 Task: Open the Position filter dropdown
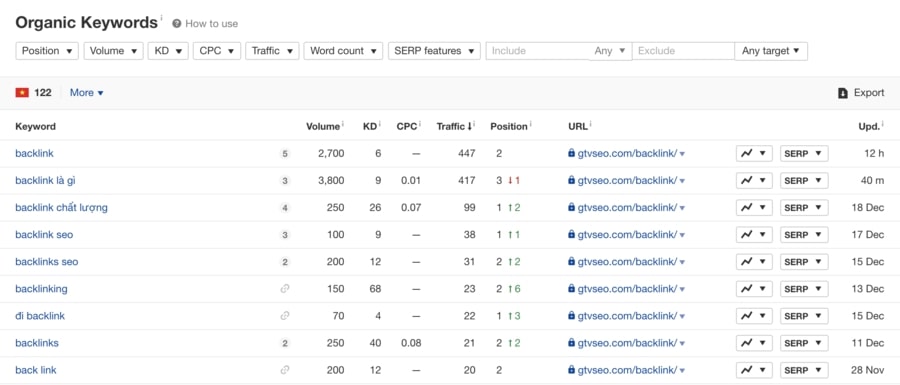pos(47,51)
